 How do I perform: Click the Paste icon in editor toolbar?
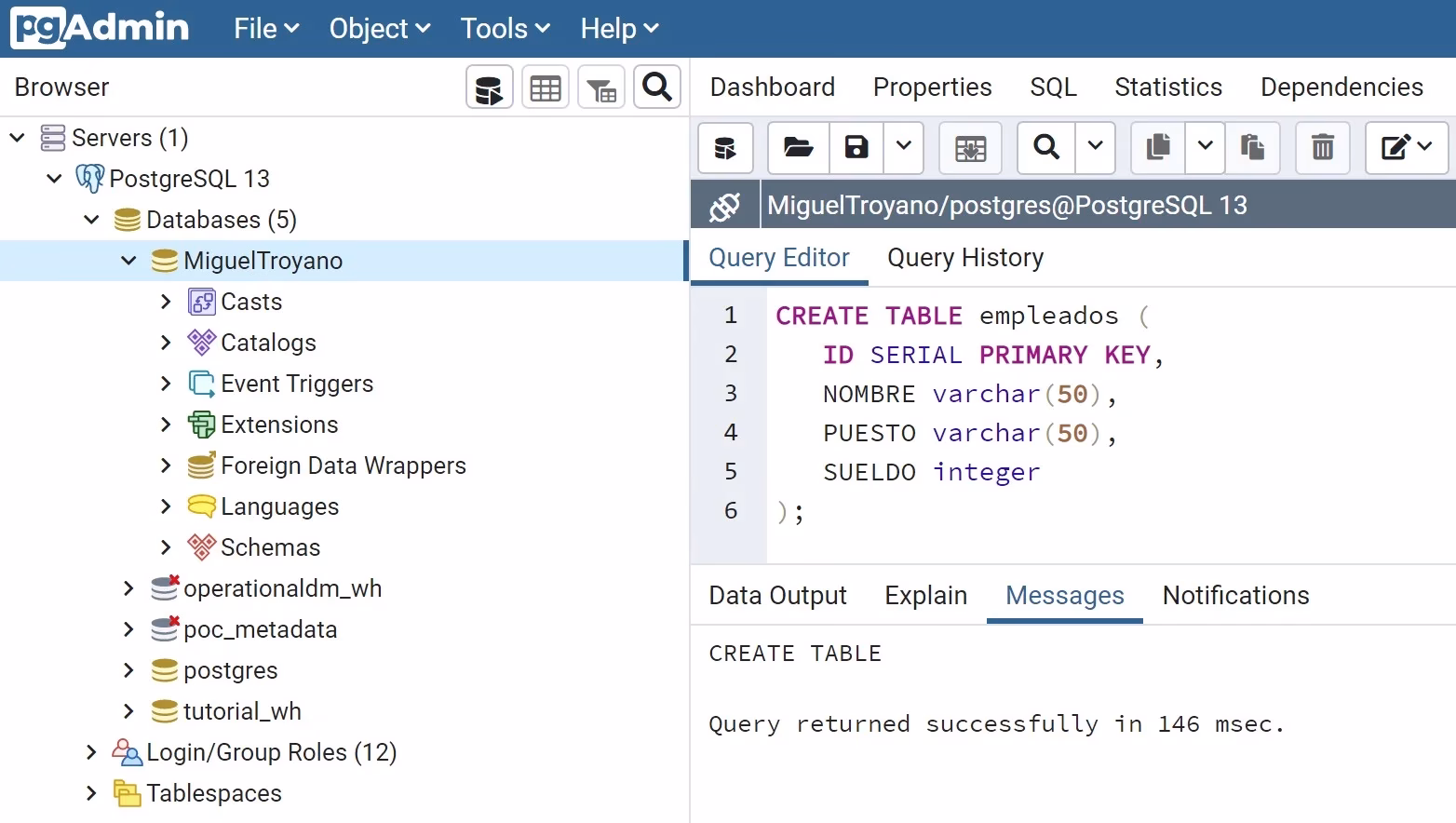tap(1252, 148)
